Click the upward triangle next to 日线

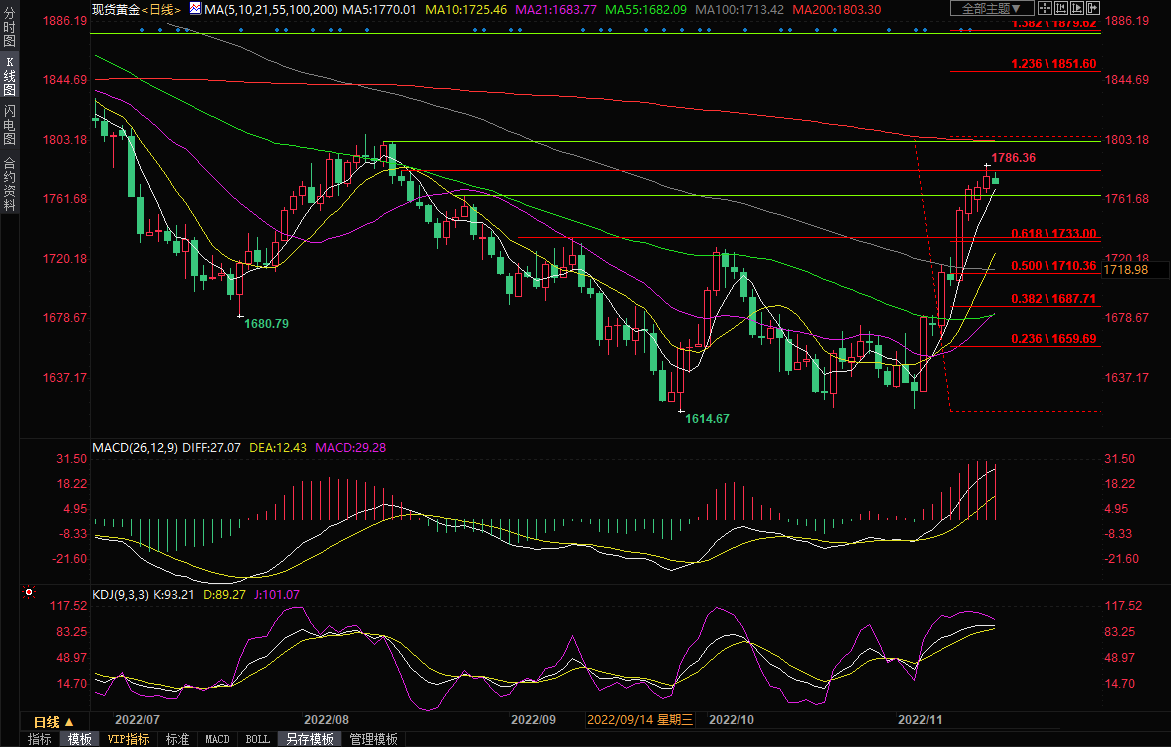[x=70, y=721]
